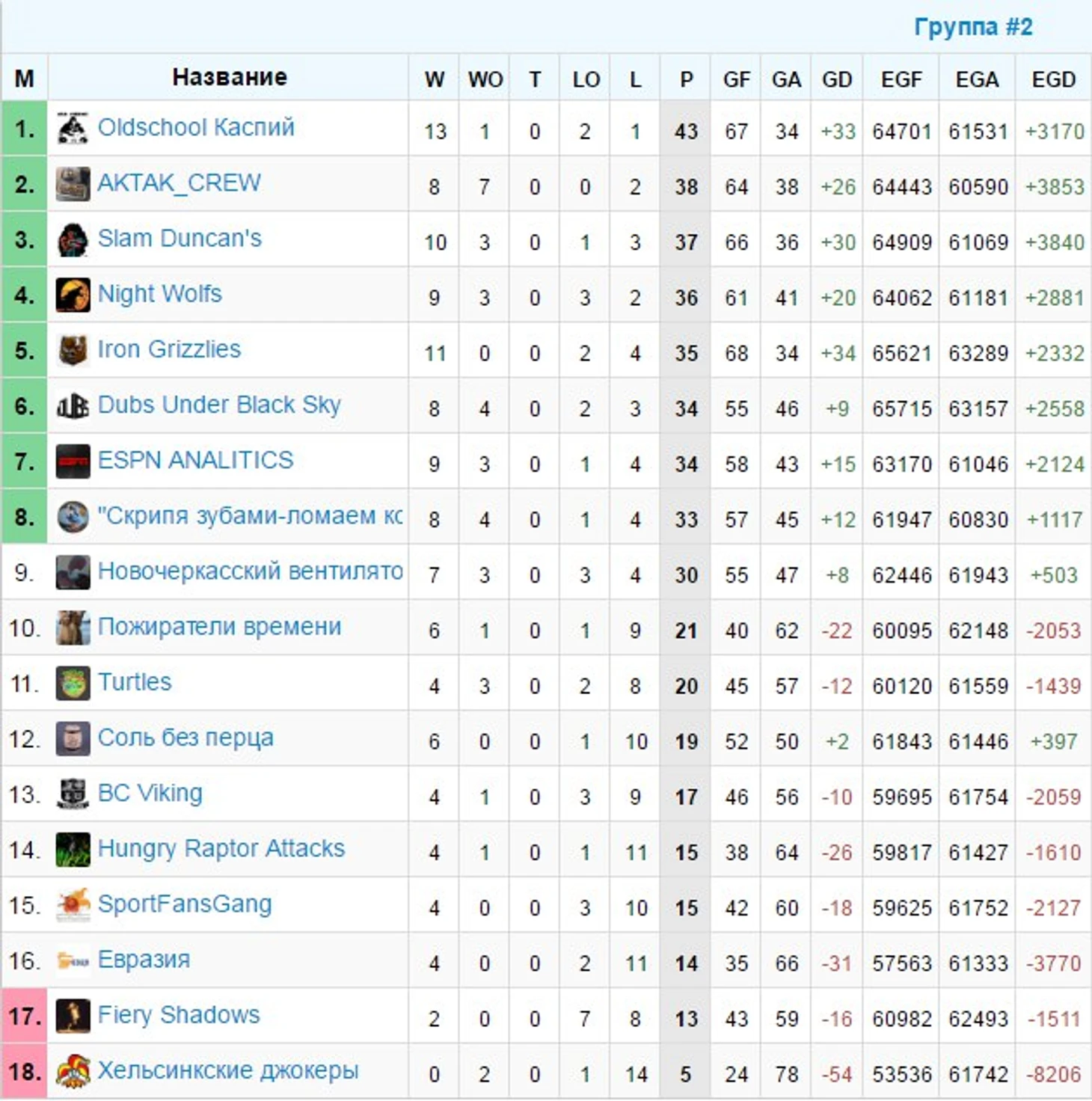Click the ESPN ANALITICS red logo icon
Viewport: 1092px width, 1101px height.
click(73, 461)
